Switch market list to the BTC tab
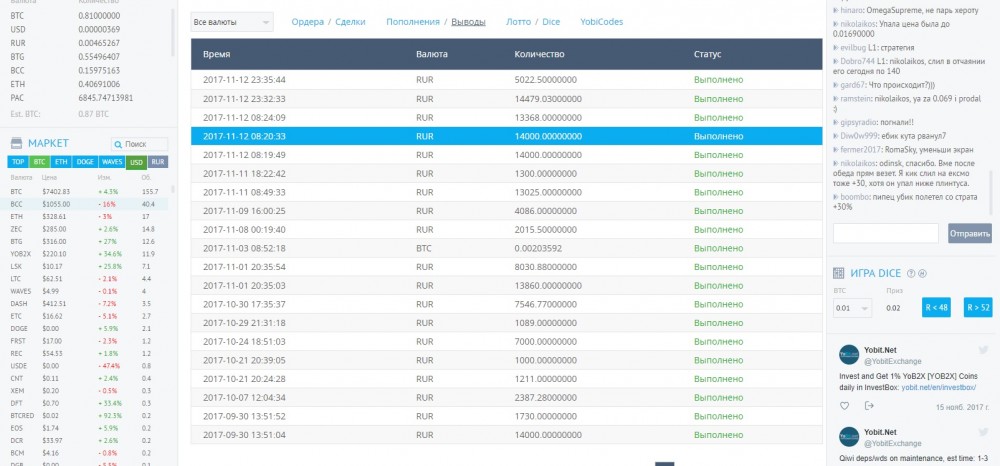1000x466 pixels. (x=40, y=161)
